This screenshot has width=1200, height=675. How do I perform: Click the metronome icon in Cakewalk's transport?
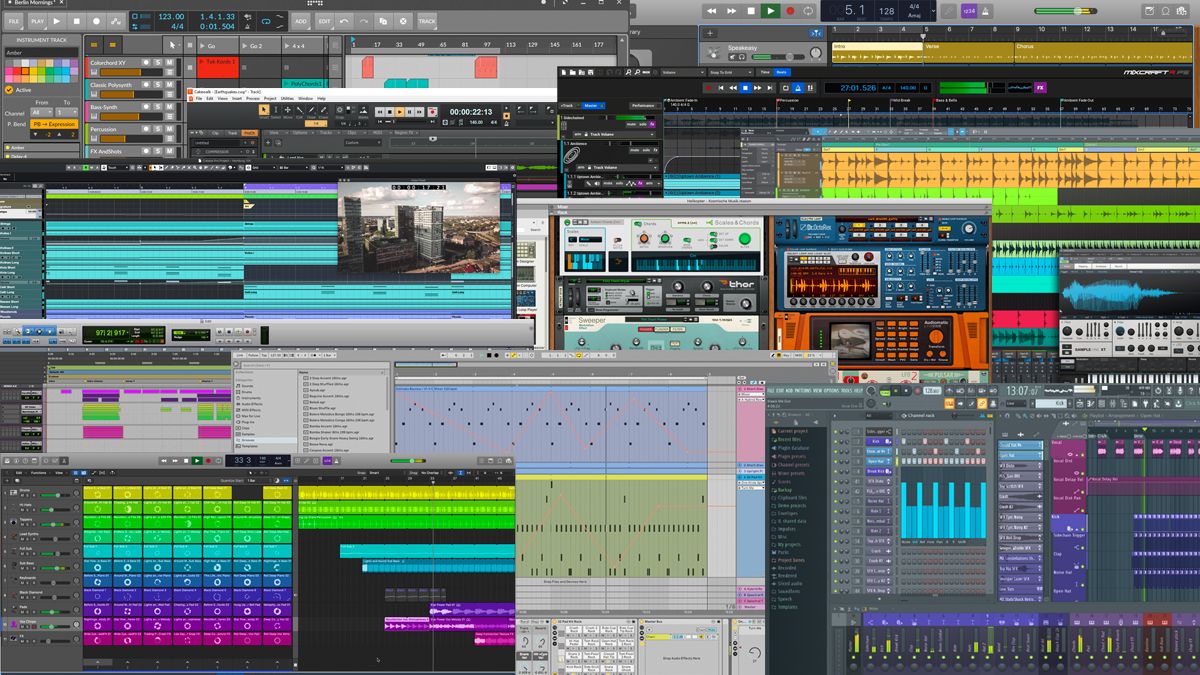point(505,123)
